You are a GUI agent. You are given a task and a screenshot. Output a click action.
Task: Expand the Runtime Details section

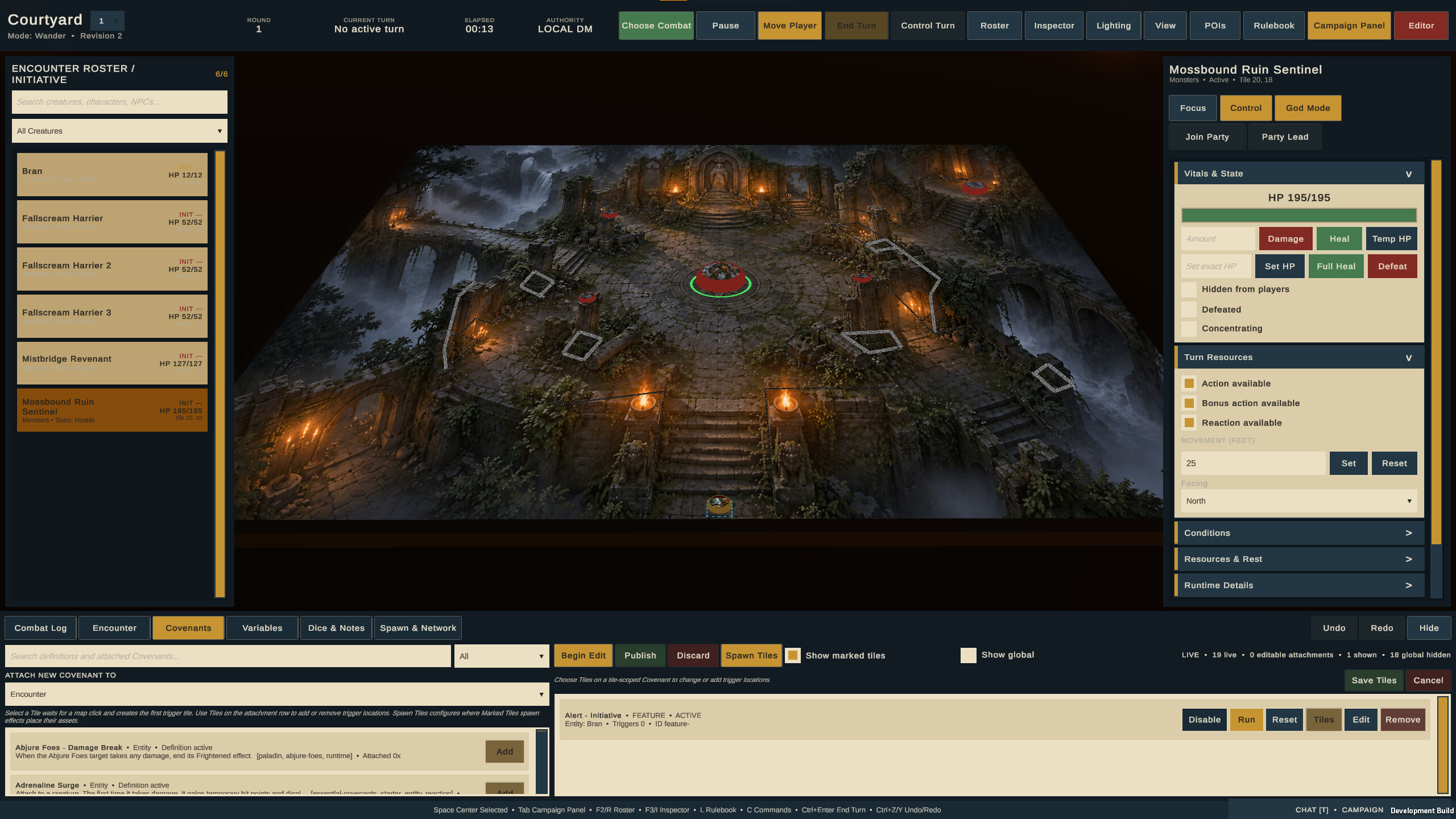pos(1299,585)
